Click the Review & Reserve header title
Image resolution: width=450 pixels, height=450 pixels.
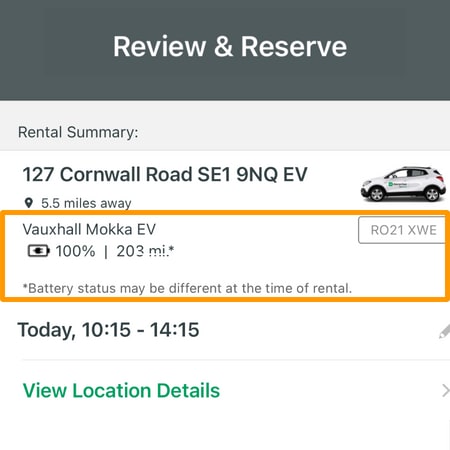coord(230,47)
